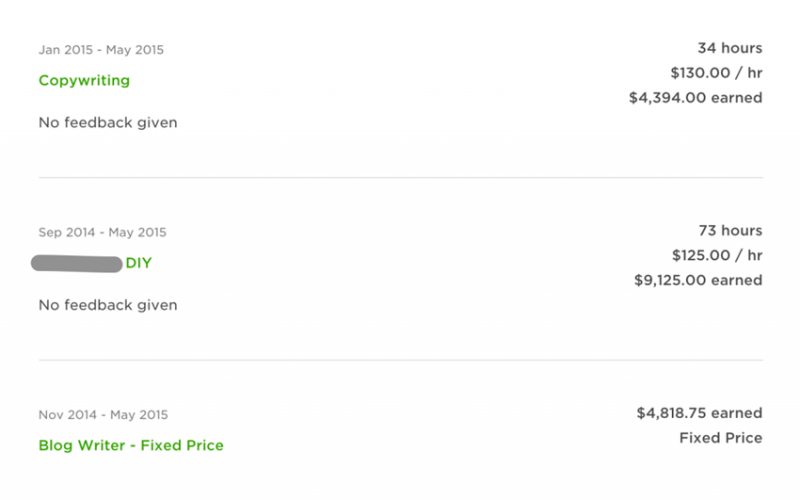Select the $4,394.00 earned amount
Screen dimensions: 800x500
(695, 98)
